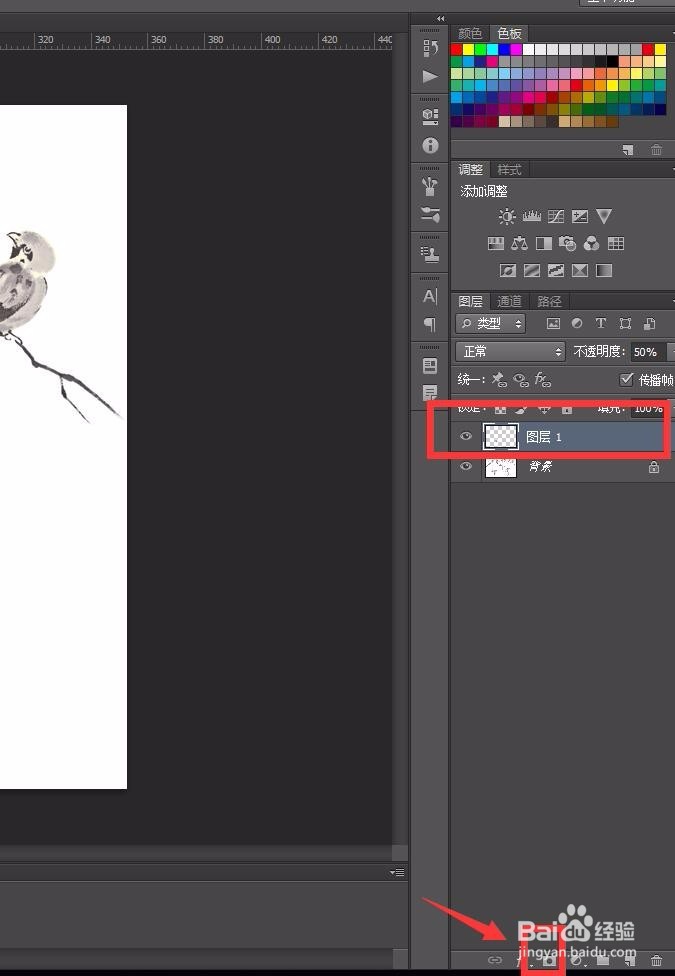This screenshot has width=675, height=976.
Task: Add a Gradient Map adjustment
Action: point(604,271)
